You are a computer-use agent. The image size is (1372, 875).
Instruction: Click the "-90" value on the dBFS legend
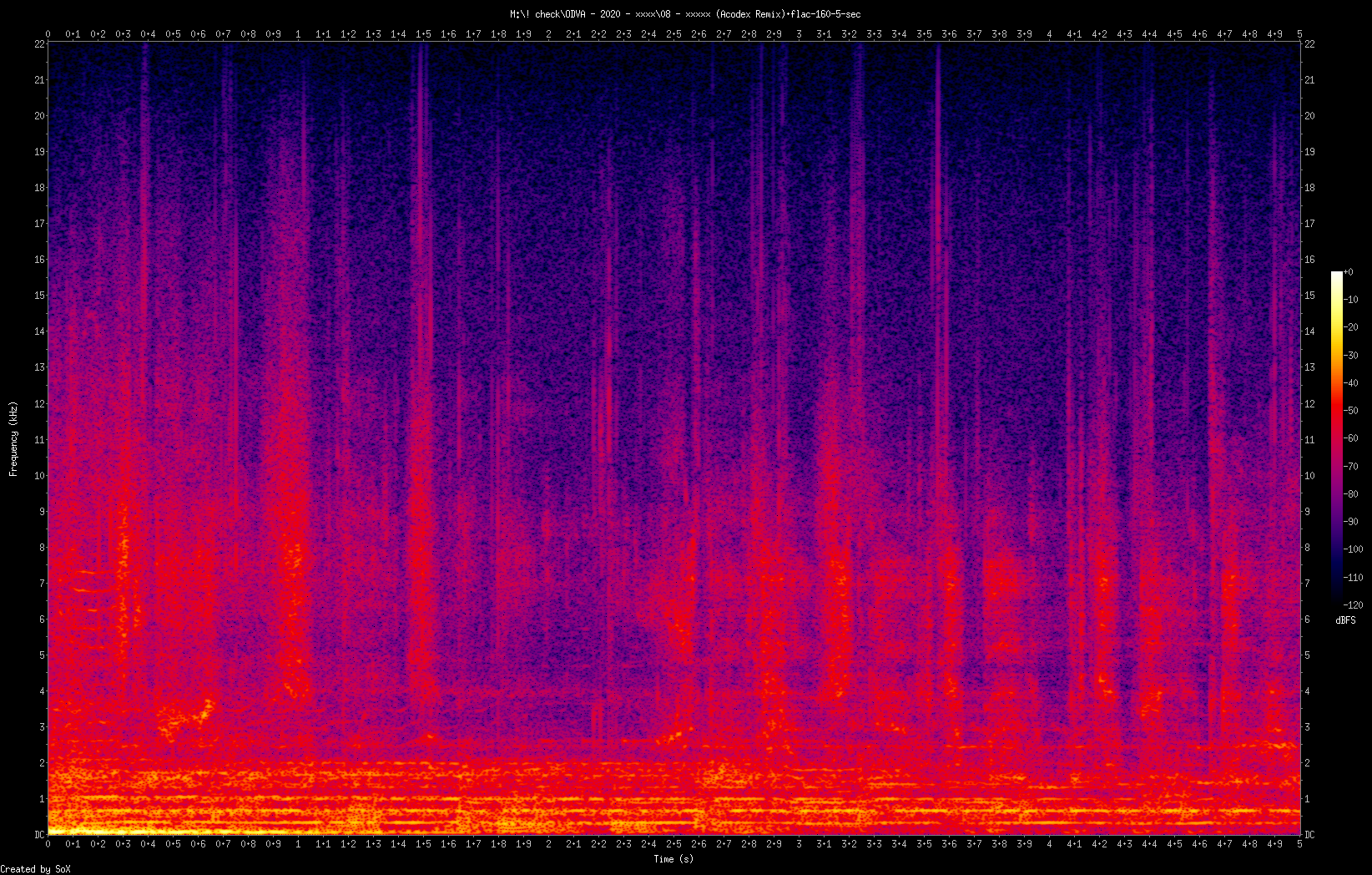(x=1351, y=522)
